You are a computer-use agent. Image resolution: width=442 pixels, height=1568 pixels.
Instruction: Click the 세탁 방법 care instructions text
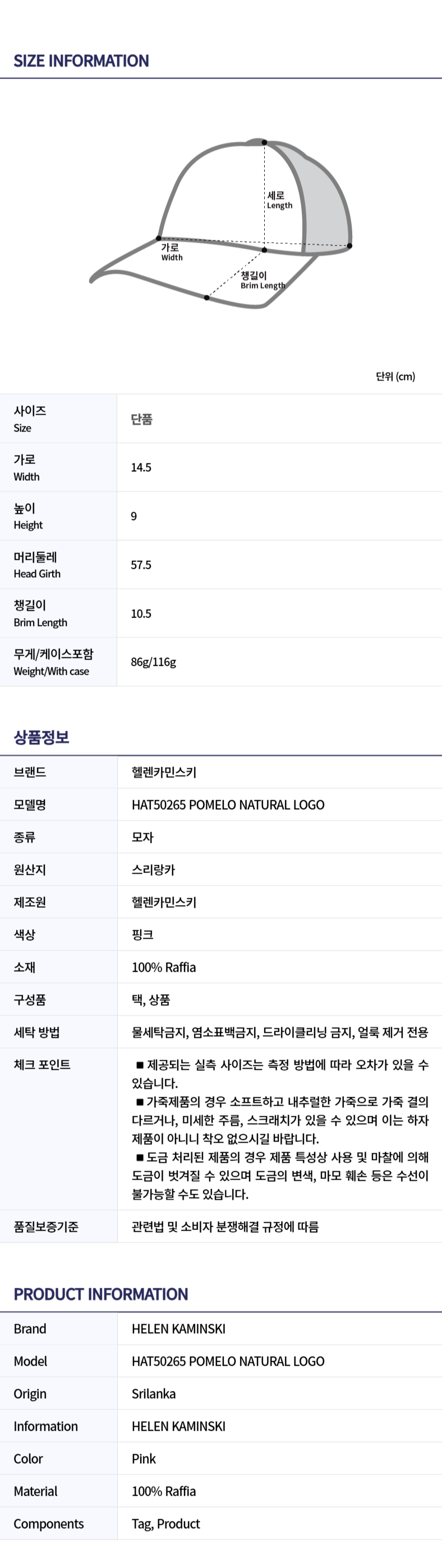pyautogui.click(x=280, y=1032)
